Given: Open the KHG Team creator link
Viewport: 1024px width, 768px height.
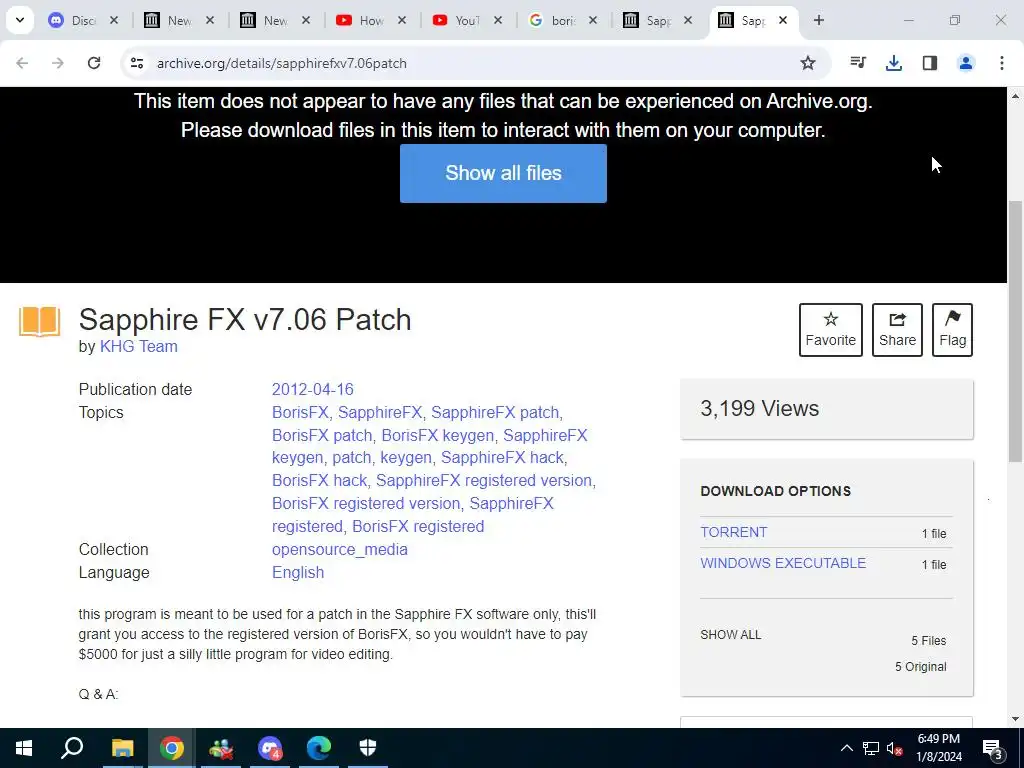Looking at the screenshot, I should point(138,346).
